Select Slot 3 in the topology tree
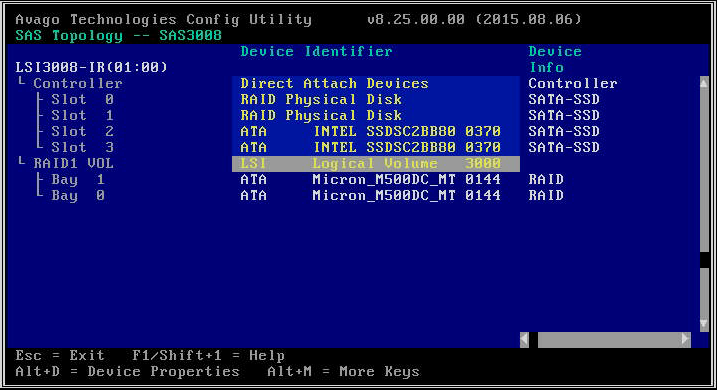 point(82,148)
